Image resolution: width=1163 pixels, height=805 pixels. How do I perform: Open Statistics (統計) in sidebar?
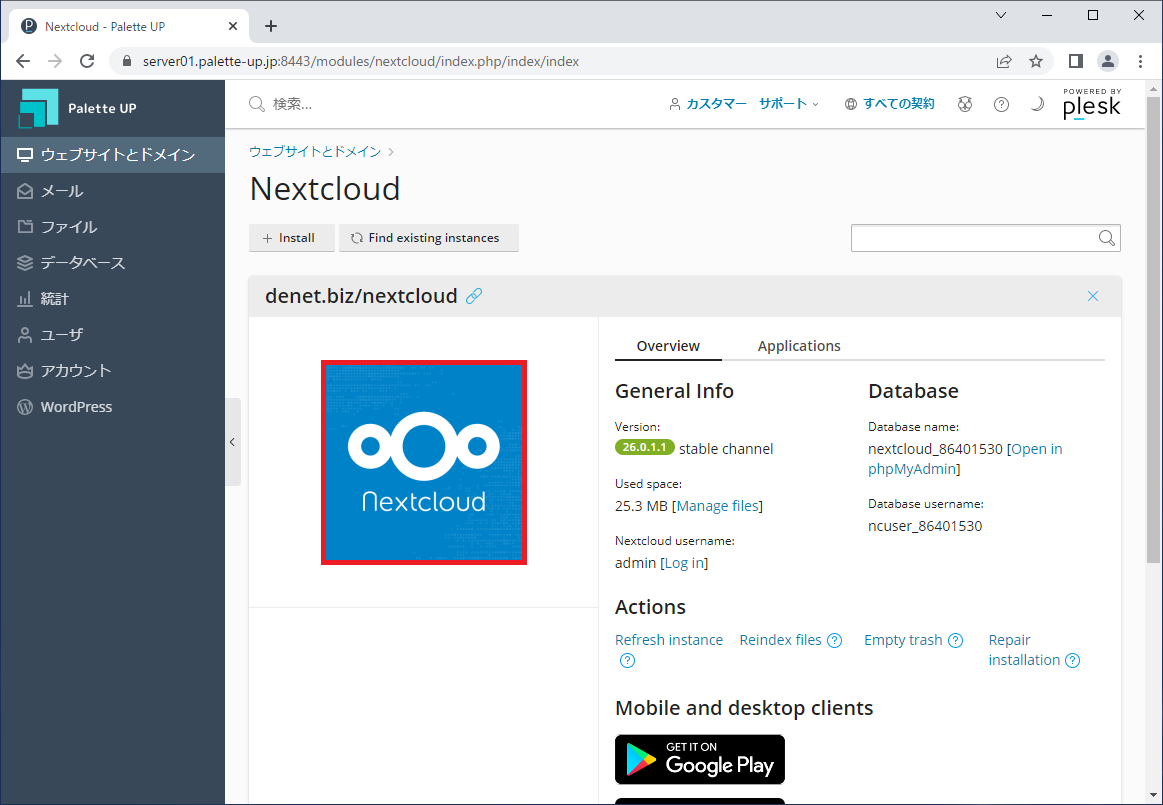coord(112,299)
